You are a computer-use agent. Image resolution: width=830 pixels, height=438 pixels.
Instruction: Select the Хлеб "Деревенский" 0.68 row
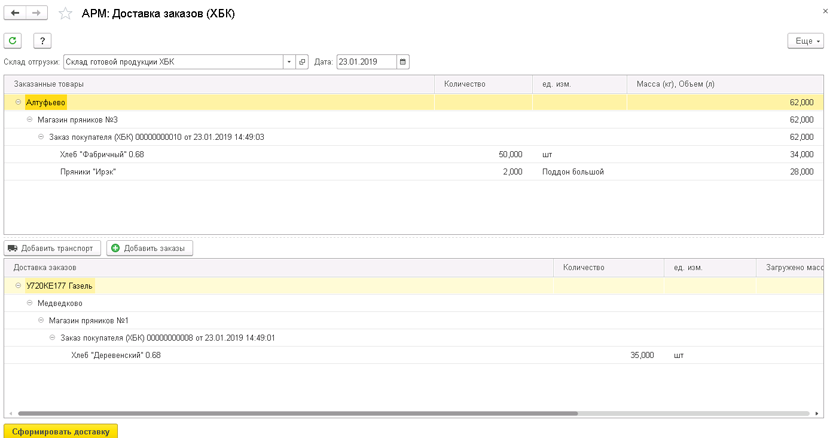(413, 355)
